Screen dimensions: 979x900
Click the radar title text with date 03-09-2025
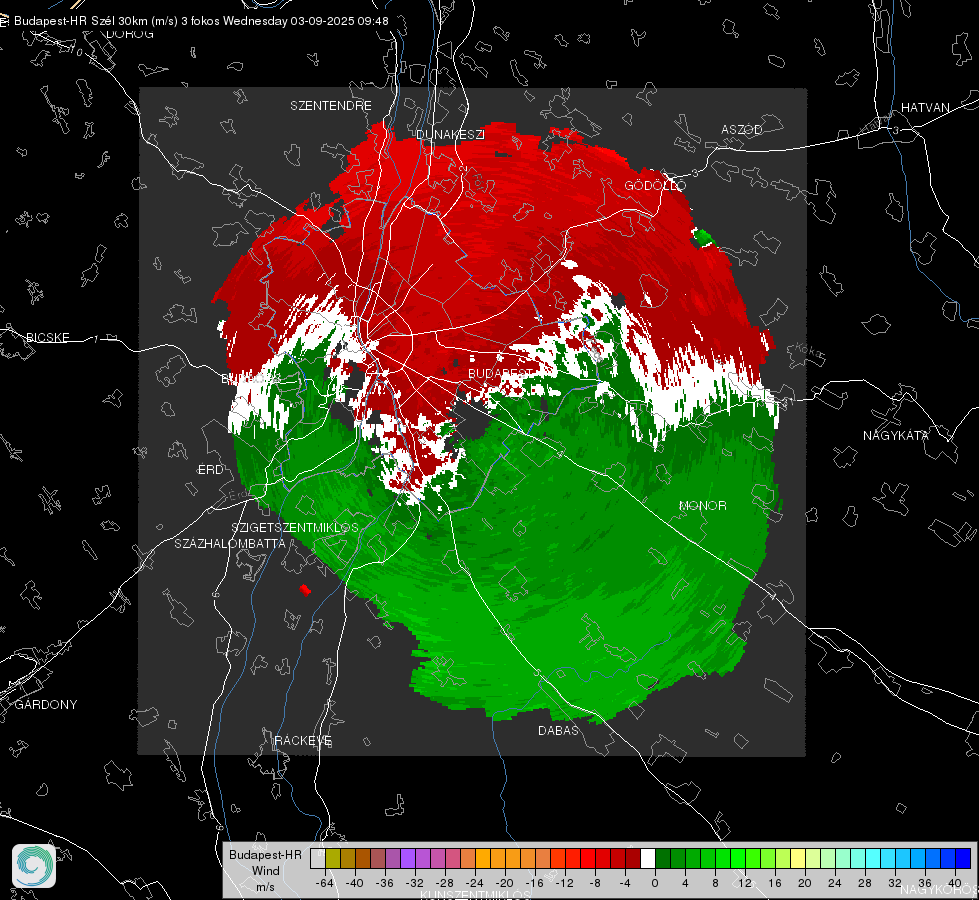pos(201,21)
